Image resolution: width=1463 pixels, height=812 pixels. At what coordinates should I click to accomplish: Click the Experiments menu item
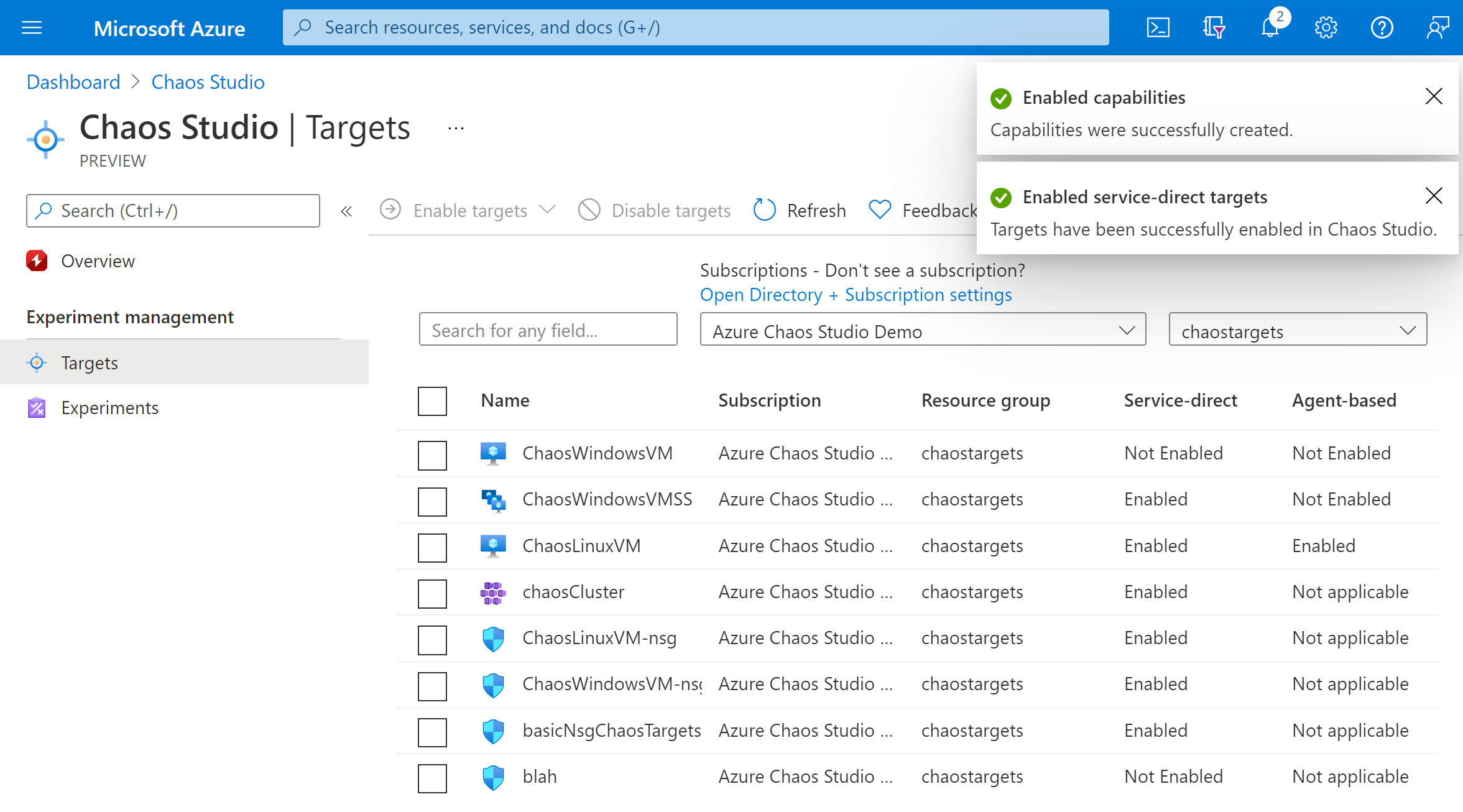pyautogui.click(x=109, y=407)
